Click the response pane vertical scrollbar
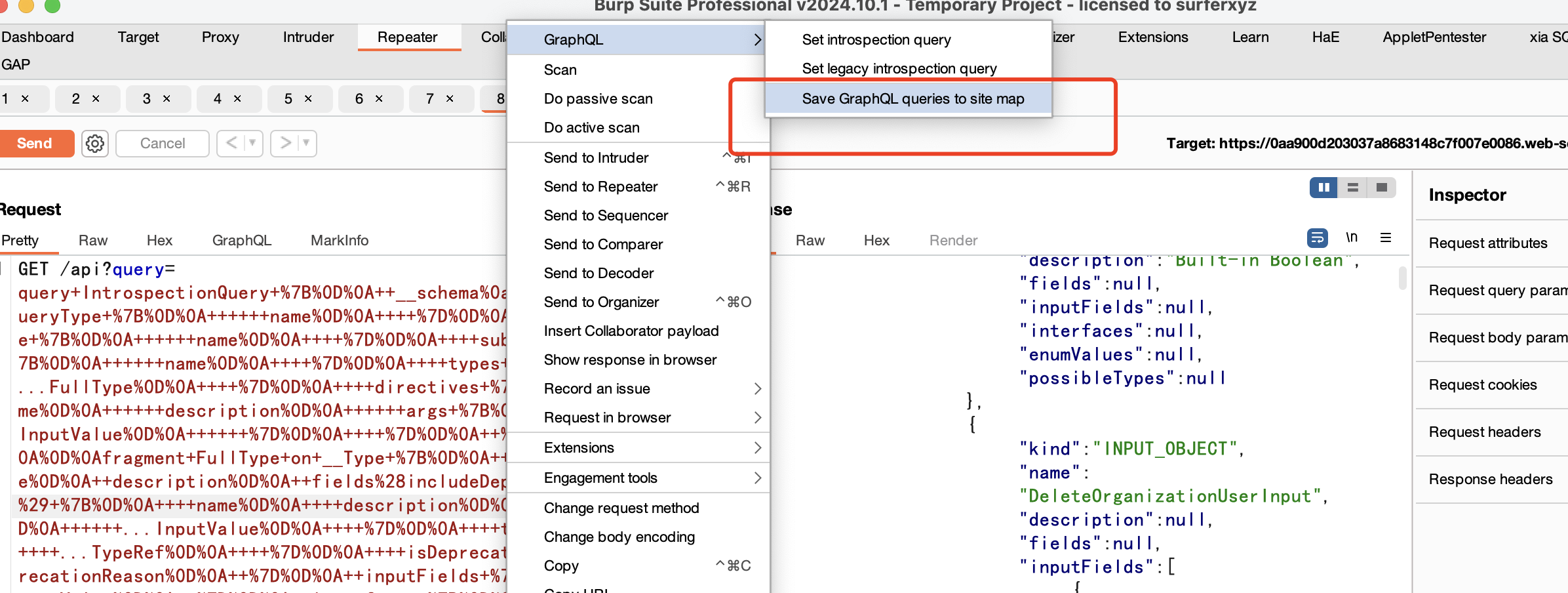The width and height of the screenshot is (1568, 593). pyautogui.click(x=1402, y=278)
